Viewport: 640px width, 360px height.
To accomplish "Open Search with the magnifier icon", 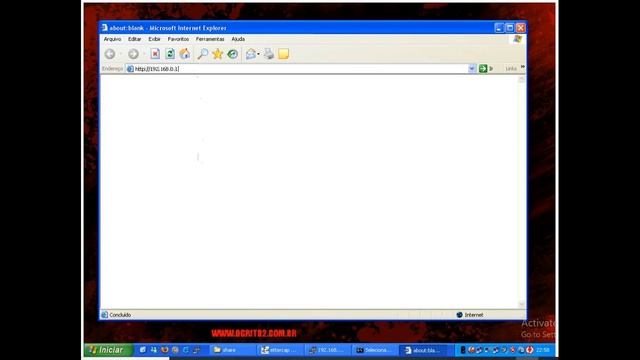I will (202, 54).
